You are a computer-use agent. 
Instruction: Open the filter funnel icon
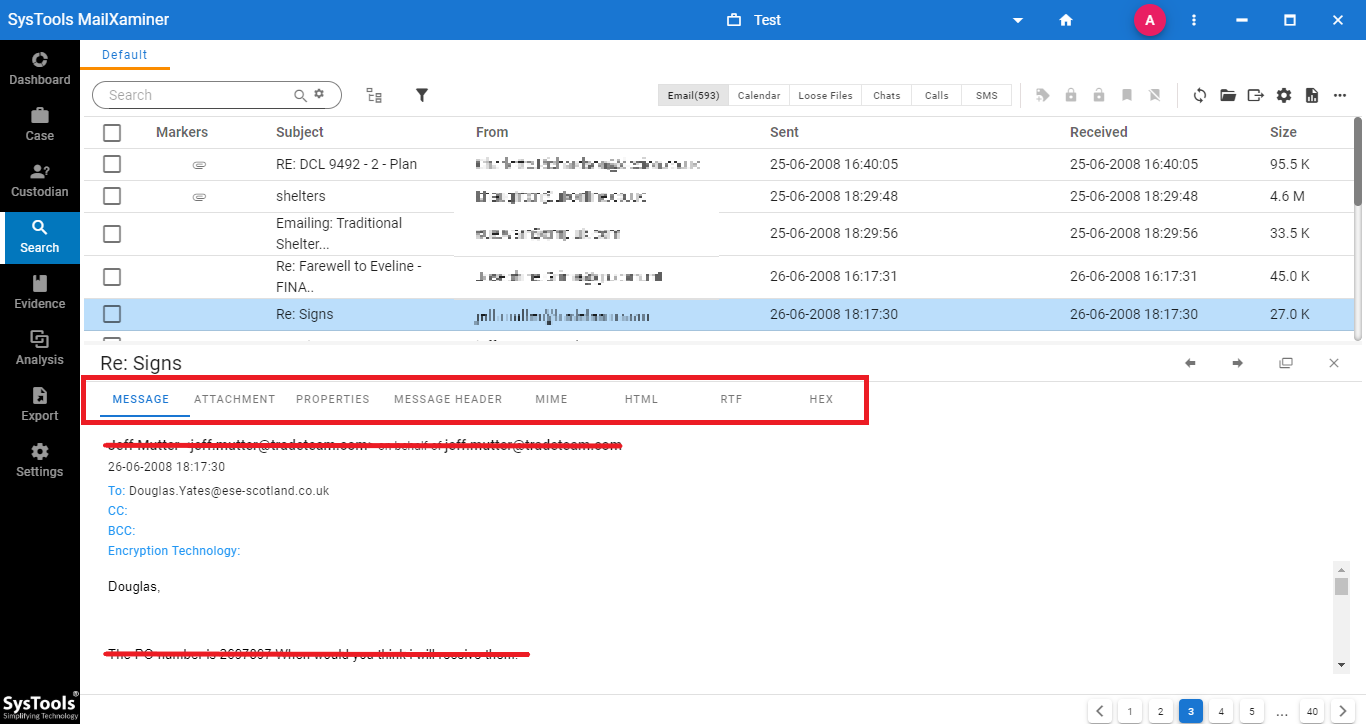click(x=422, y=95)
